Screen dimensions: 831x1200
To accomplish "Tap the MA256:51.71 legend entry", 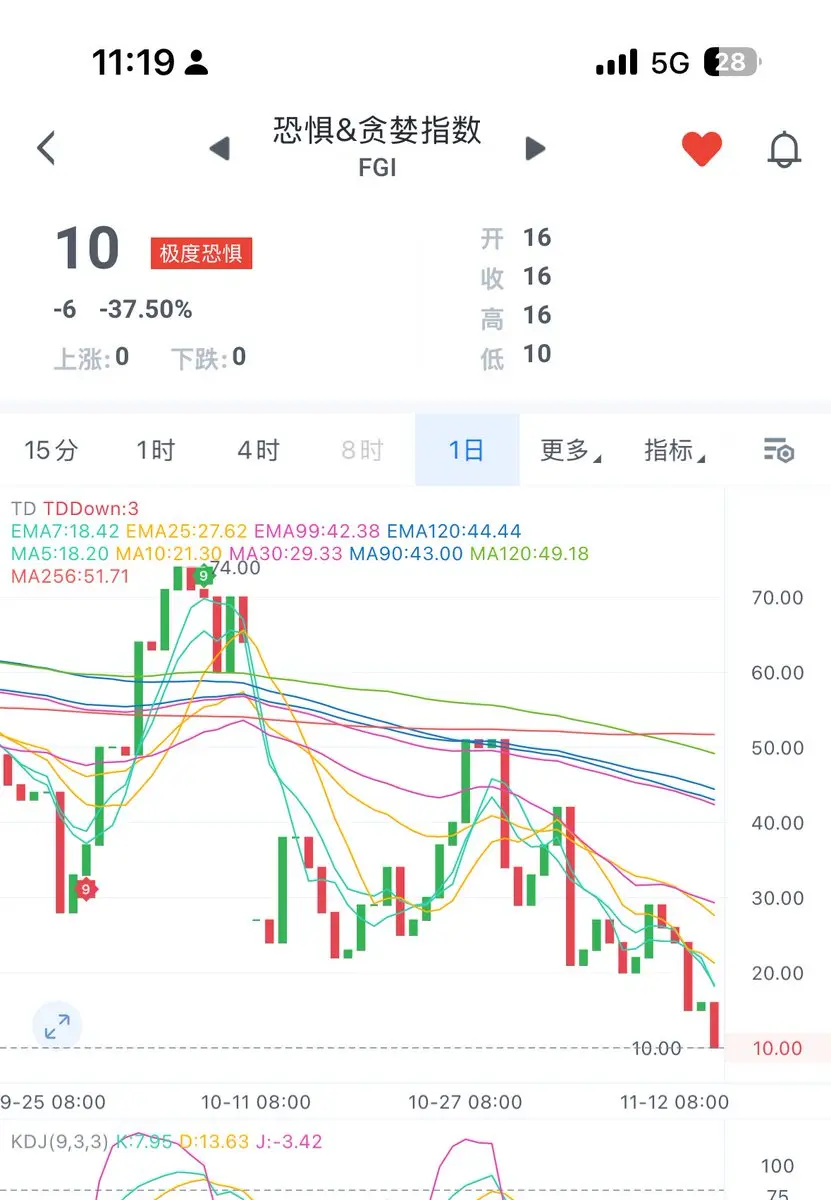I will coord(70,576).
